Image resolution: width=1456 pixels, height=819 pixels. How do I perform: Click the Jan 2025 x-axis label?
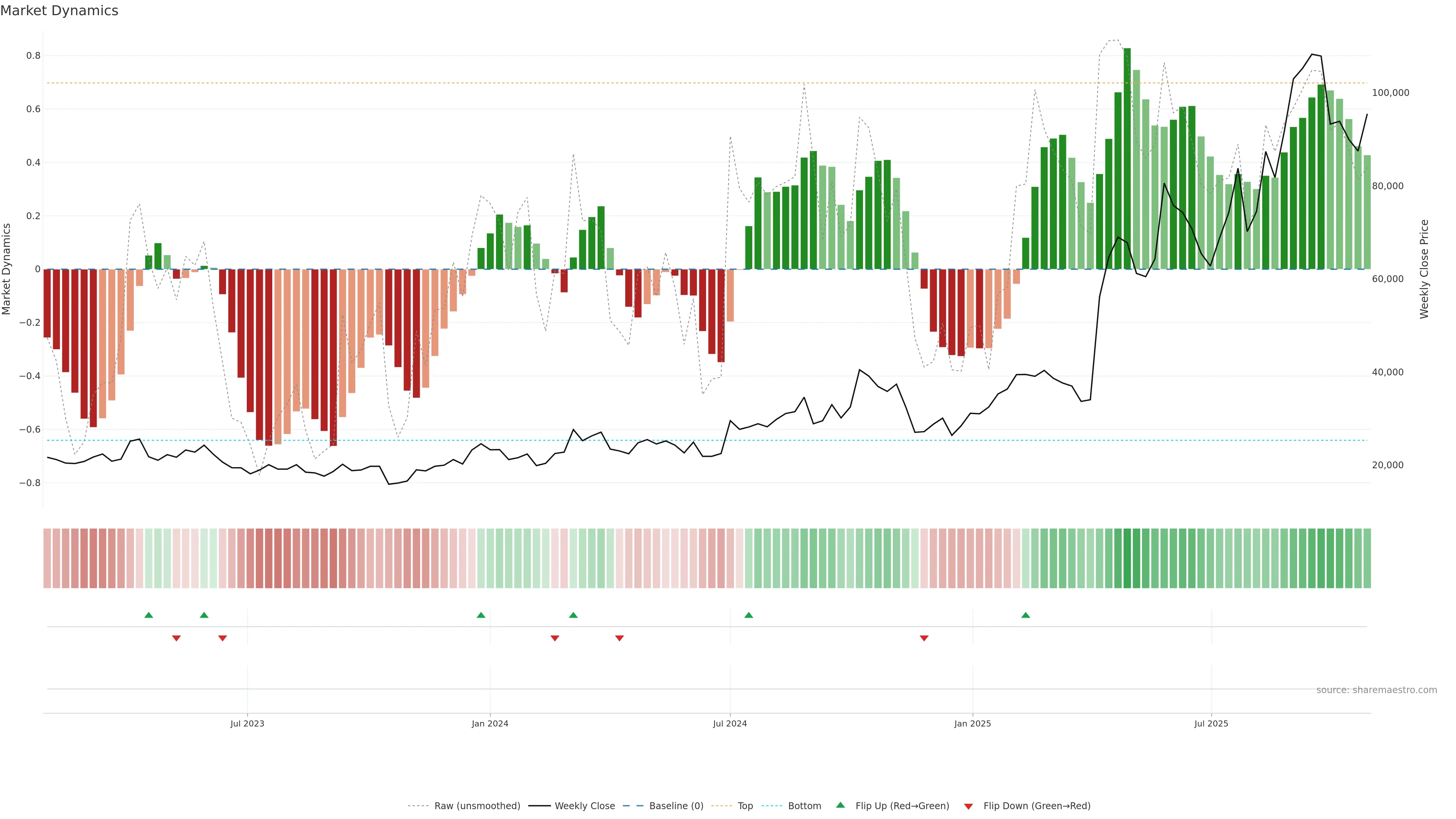coord(972,723)
